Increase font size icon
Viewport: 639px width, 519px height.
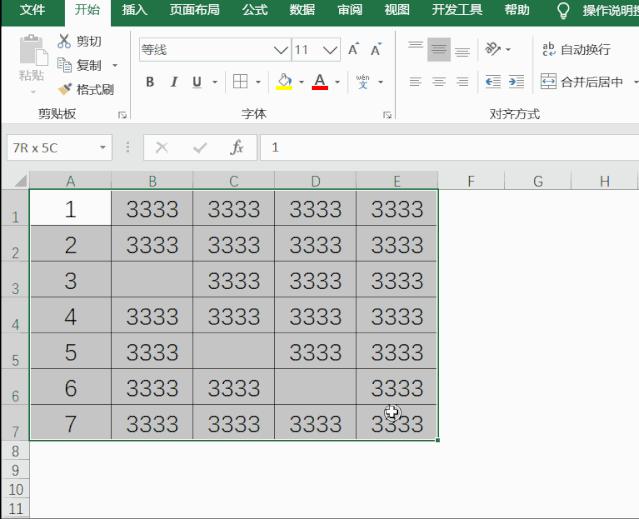(353, 49)
